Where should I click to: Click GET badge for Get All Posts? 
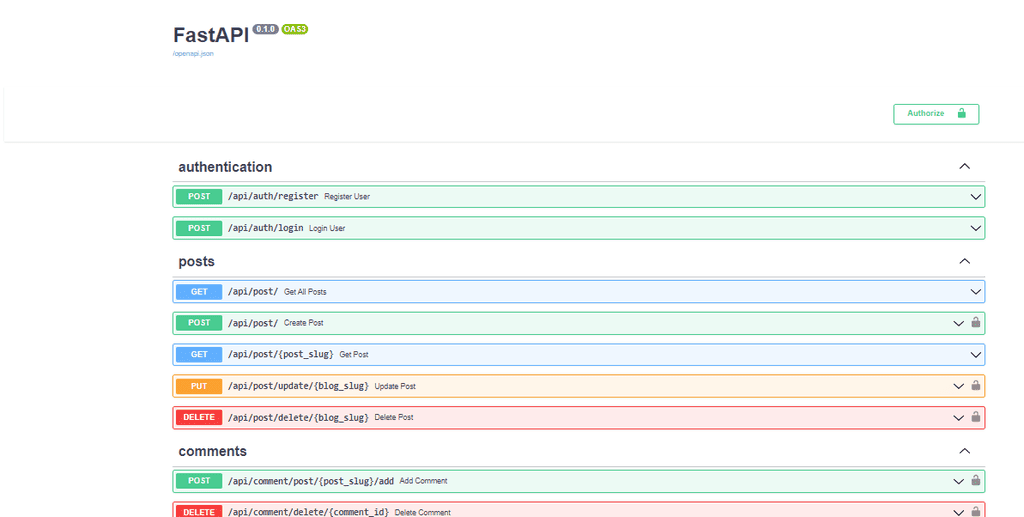coord(199,292)
